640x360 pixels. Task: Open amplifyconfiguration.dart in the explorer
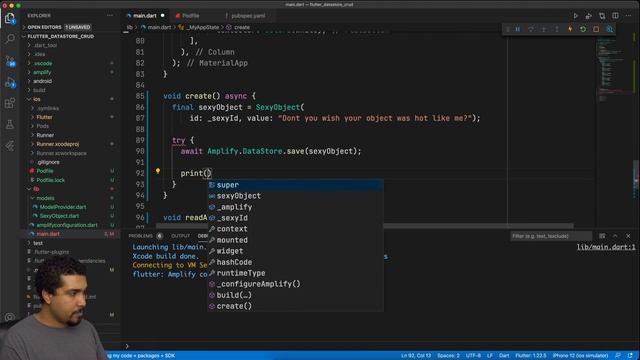click(67, 225)
